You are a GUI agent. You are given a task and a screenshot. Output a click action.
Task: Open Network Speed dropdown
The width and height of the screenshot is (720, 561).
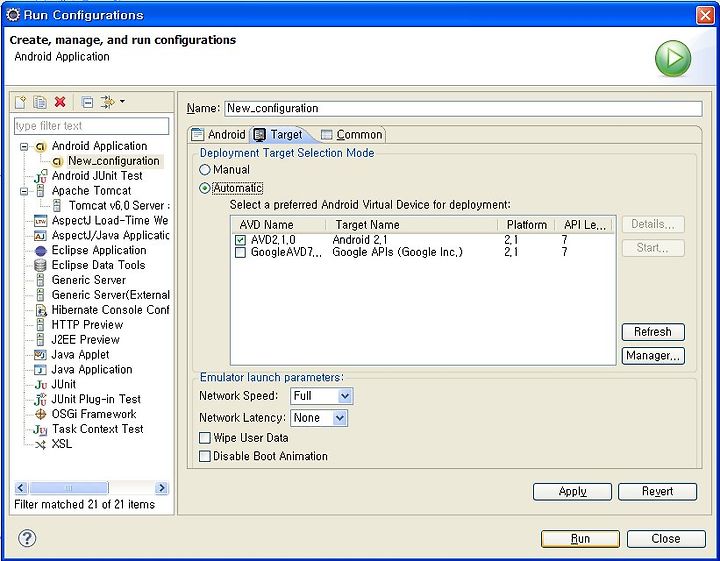click(x=321, y=396)
